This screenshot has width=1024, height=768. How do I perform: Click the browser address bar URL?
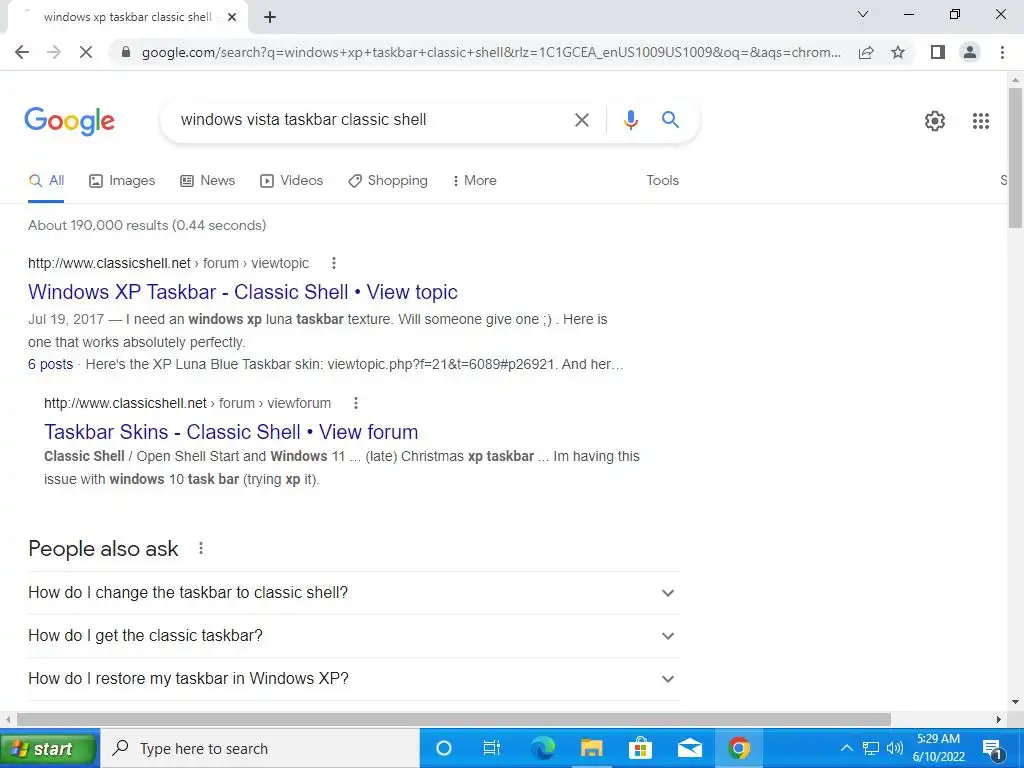[491, 52]
